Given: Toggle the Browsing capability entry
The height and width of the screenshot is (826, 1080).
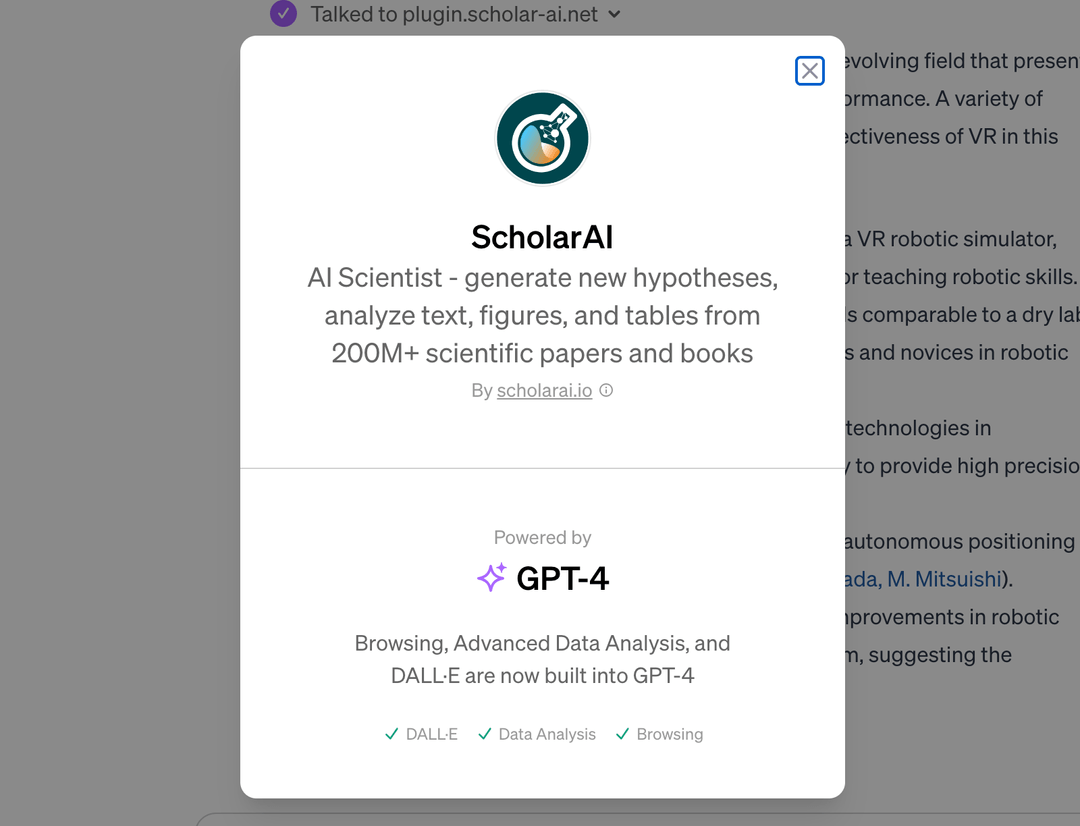Looking at the screenshot, I should click(x=659, y=733).
